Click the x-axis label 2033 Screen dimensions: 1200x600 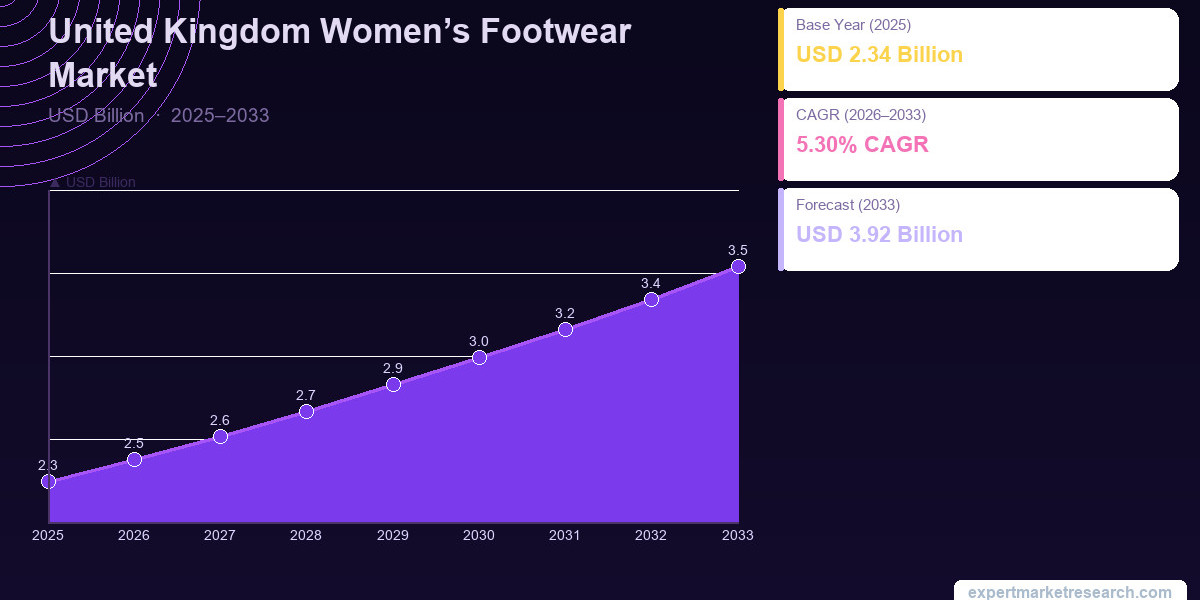pyautogui.click(x=738, y=536)
